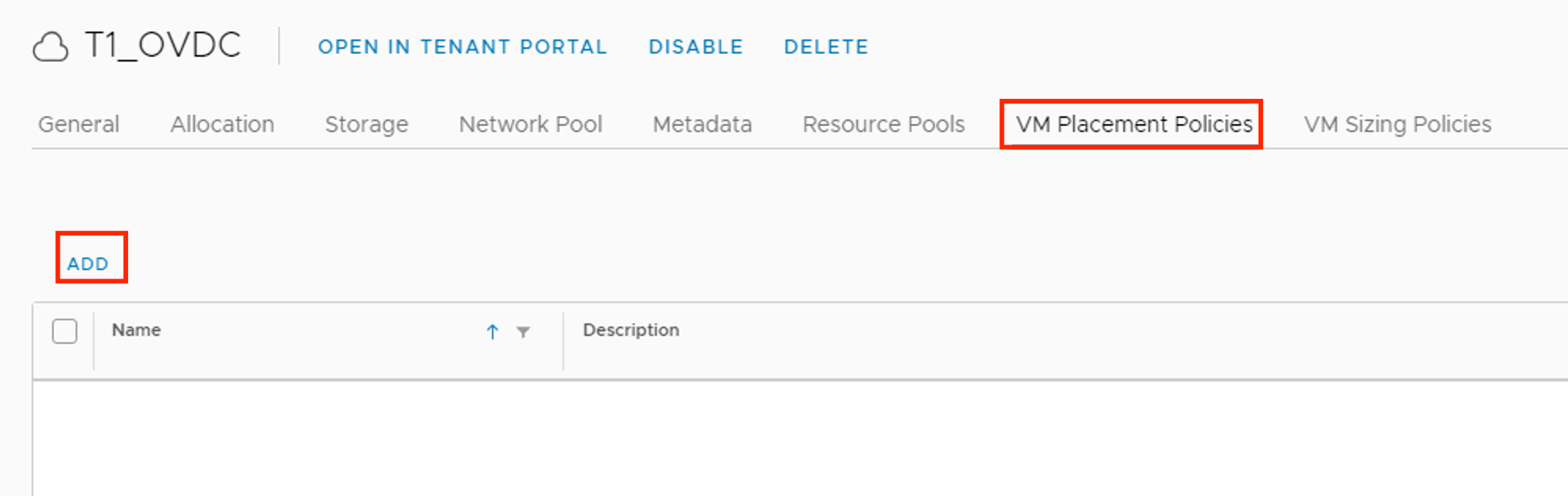Click the Description column header
Viewport: 1568px width, 496px height.
pyautogui.click(x=631, y=330)
